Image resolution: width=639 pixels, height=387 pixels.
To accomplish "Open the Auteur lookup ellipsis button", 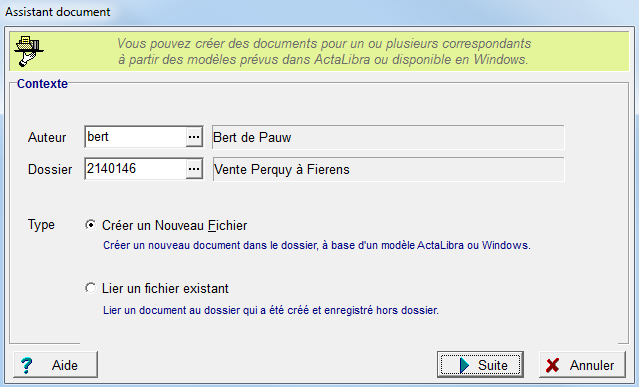I will pos(194,137).
